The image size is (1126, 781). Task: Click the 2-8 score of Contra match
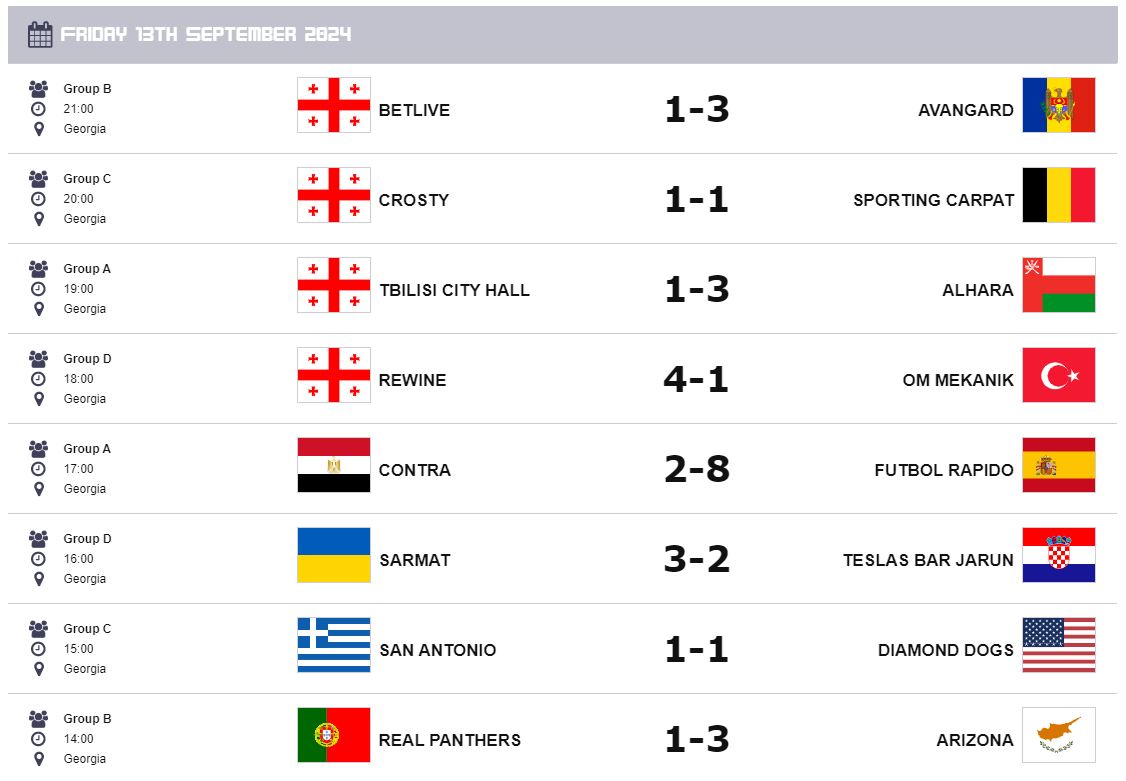697,469
